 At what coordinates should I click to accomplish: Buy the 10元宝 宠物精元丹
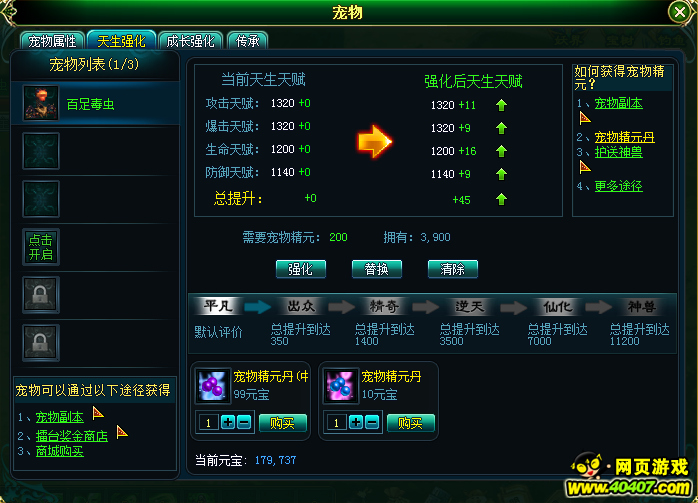(410, 422)
